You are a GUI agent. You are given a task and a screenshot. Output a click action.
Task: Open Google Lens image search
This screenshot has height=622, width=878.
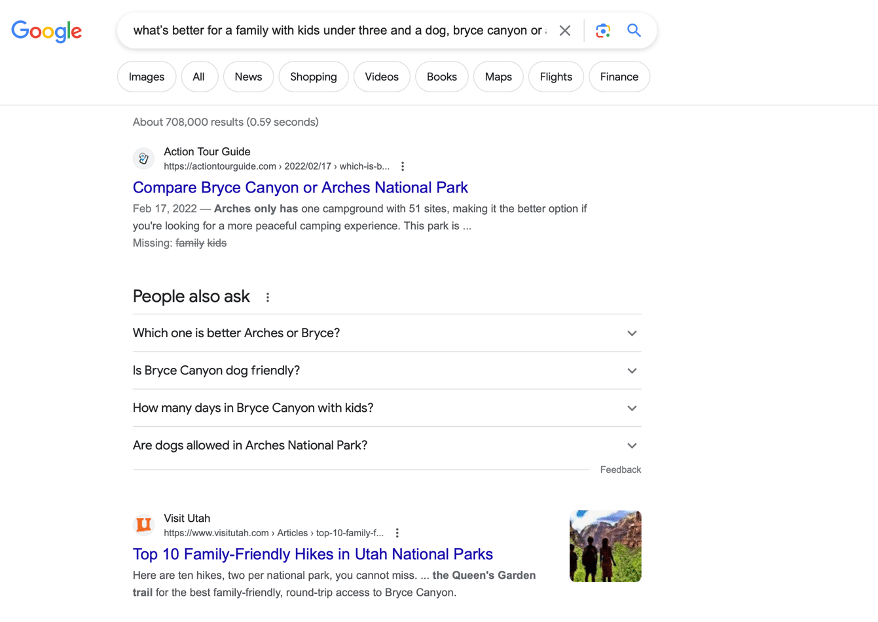(x=603, y=31)
